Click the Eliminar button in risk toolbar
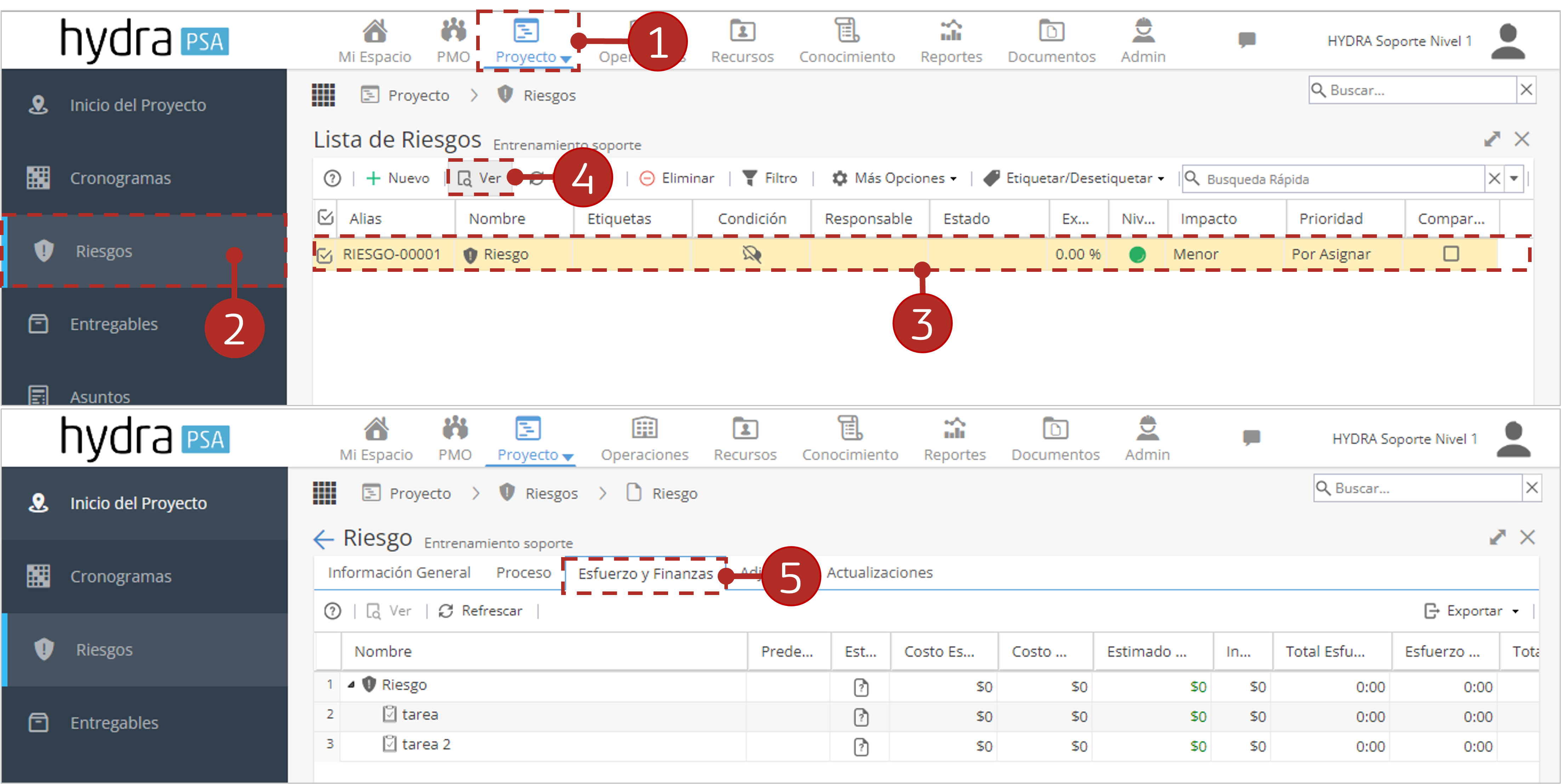The image size is (1561, 784). pyautogui.click(x=677, y=178)
